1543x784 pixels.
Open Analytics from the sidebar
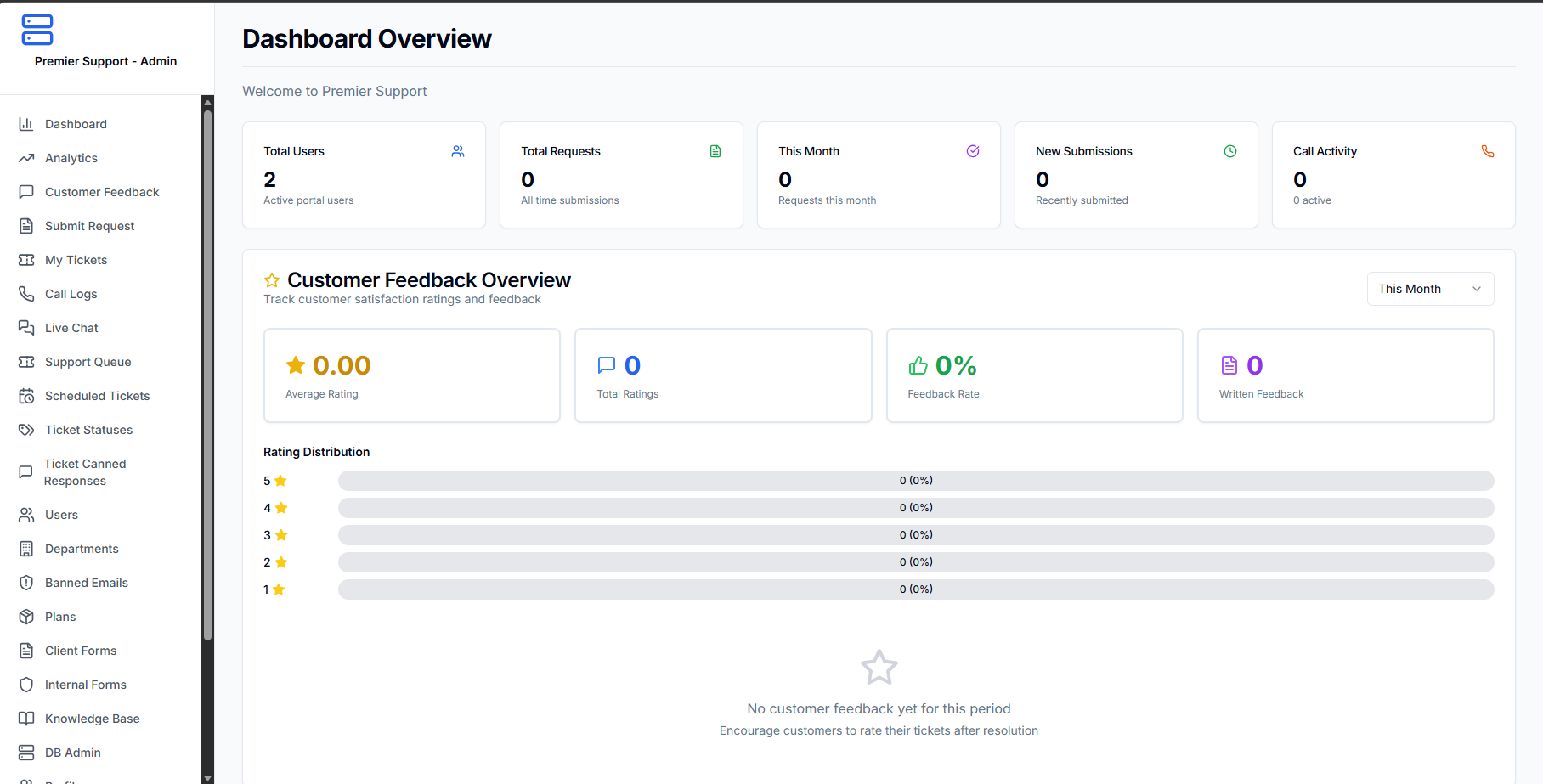point(71,158)
